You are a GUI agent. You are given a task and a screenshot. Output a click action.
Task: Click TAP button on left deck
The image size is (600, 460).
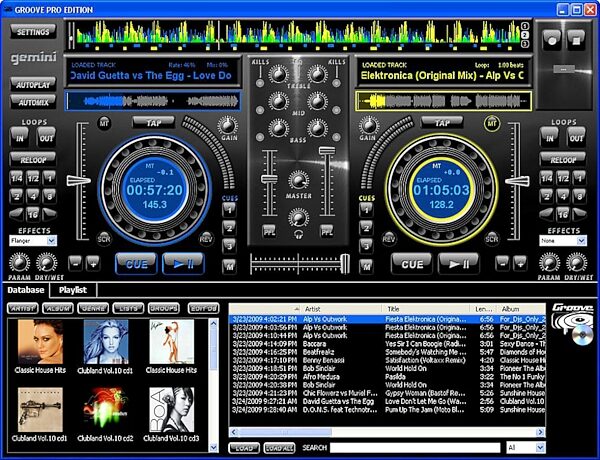pos(153,123)
